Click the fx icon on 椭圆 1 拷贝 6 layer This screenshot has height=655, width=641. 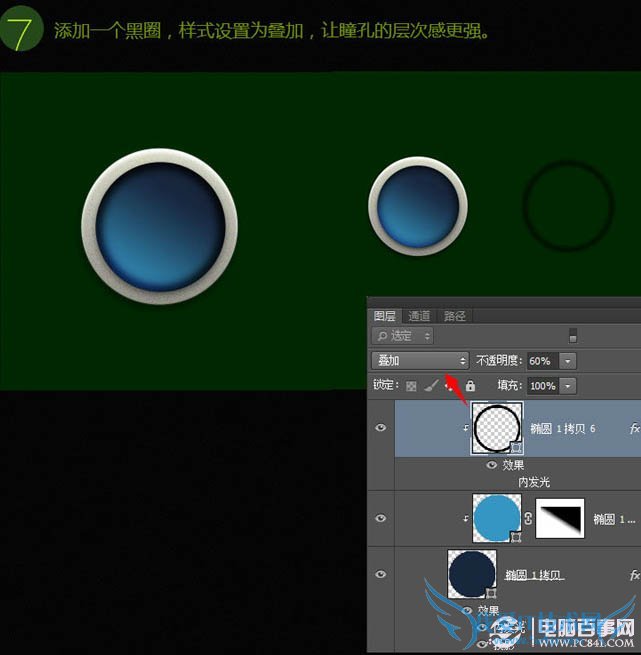pos(634,428)
